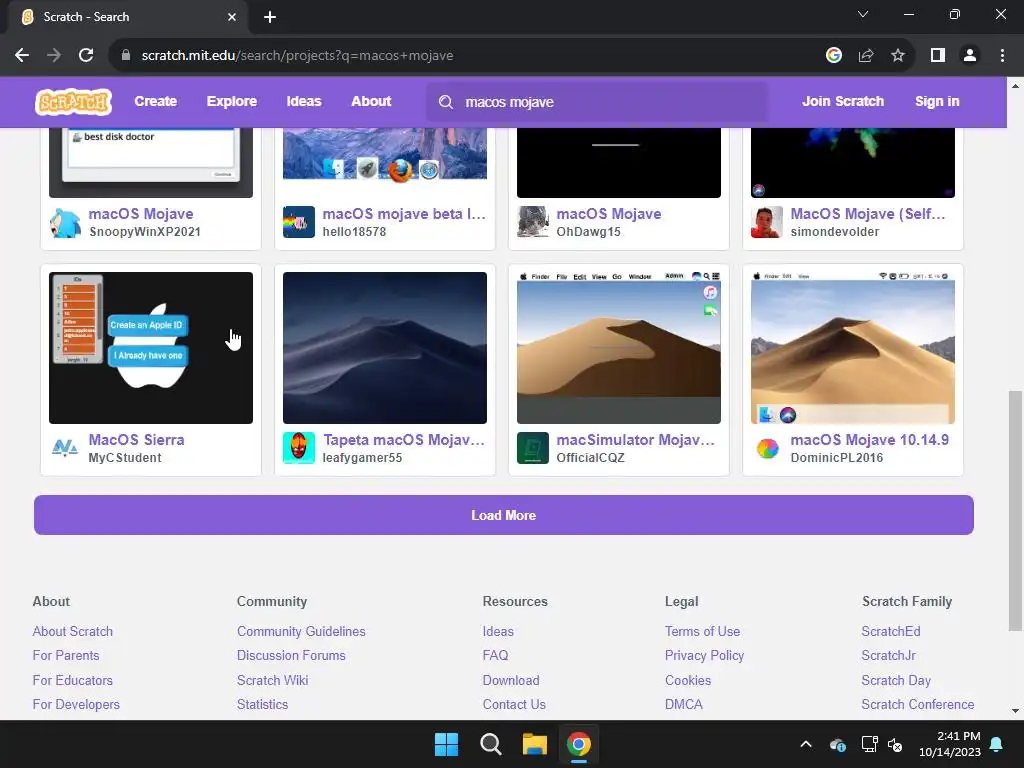Show hidden tray icons chevron

(x=806, y=744)
